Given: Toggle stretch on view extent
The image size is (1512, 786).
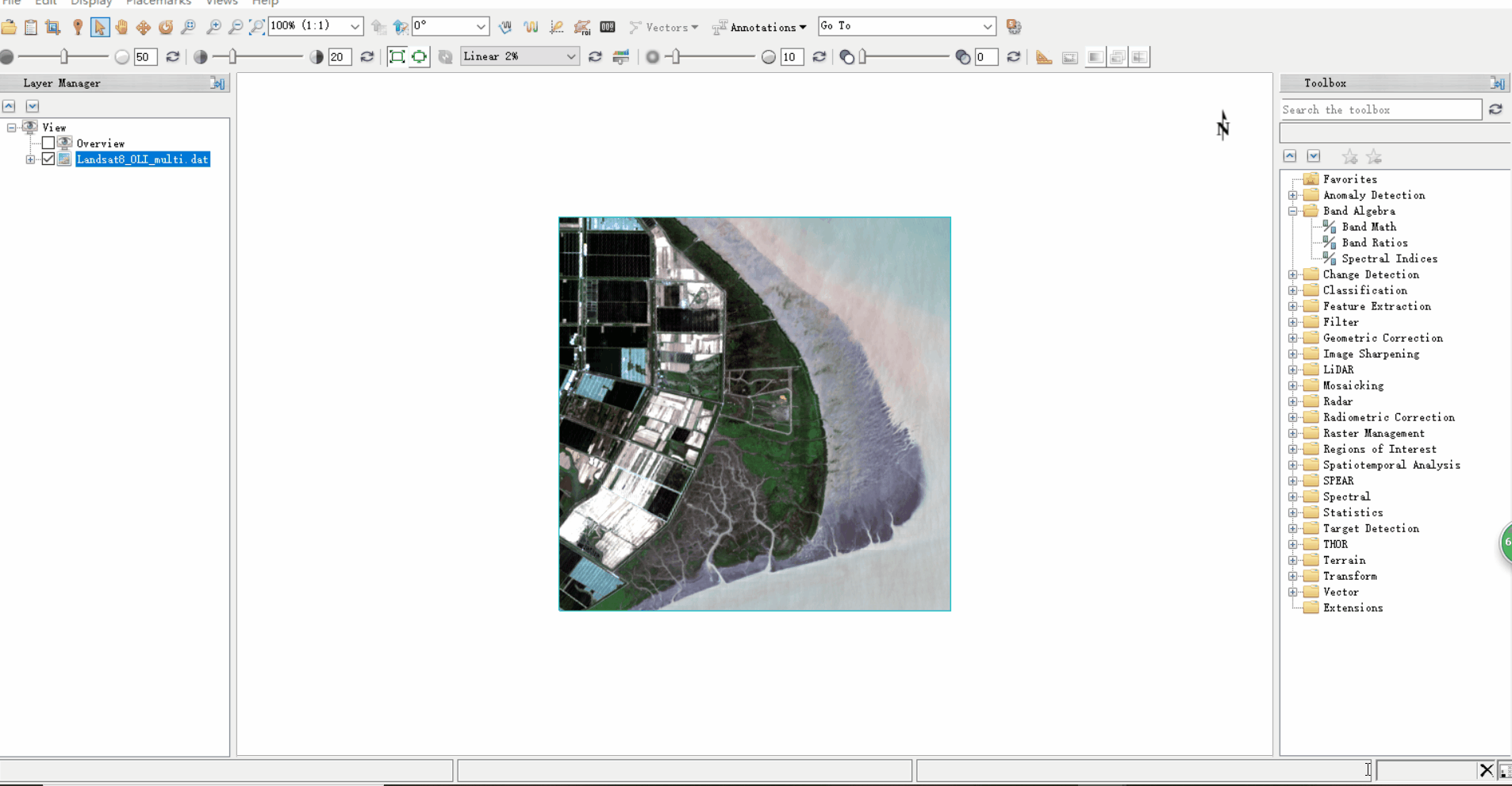Looking at the screenshot, I should 419,57.
